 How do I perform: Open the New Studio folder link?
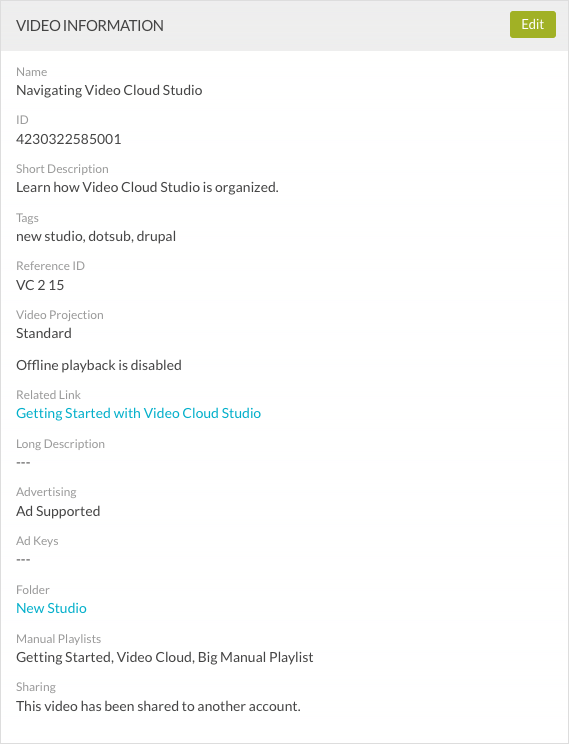point(51,608)
